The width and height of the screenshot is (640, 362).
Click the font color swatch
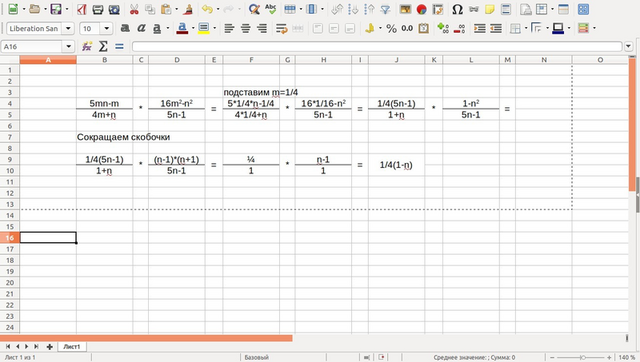pos(182,28)
